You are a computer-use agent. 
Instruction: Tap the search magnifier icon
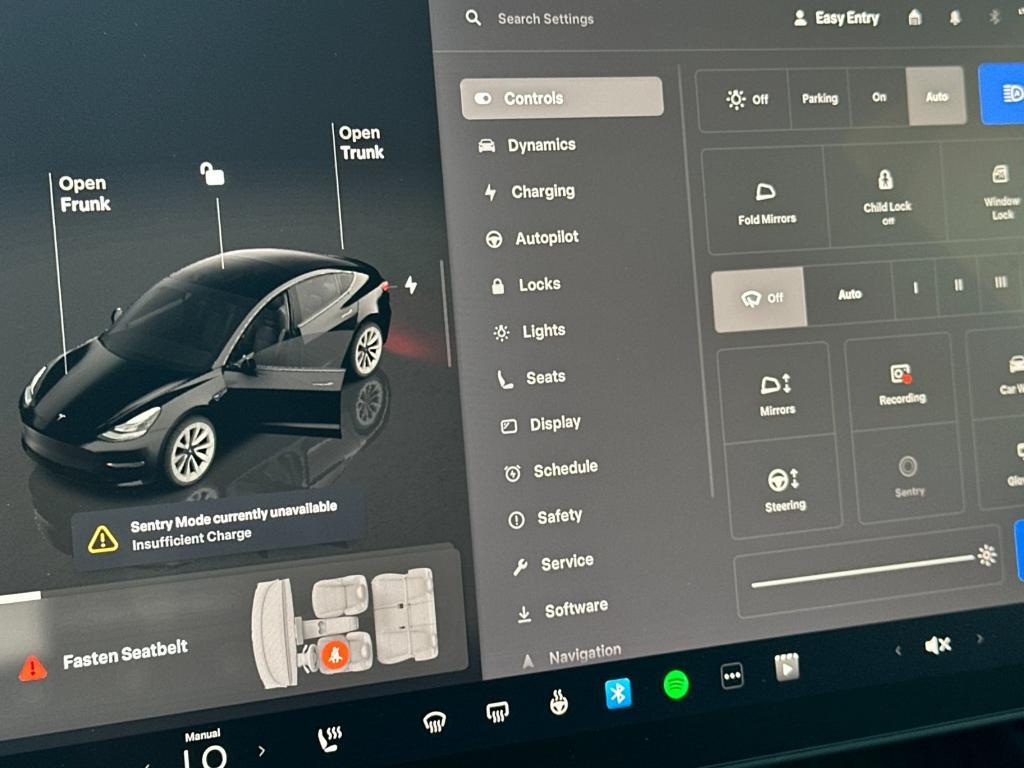[473, 18]
